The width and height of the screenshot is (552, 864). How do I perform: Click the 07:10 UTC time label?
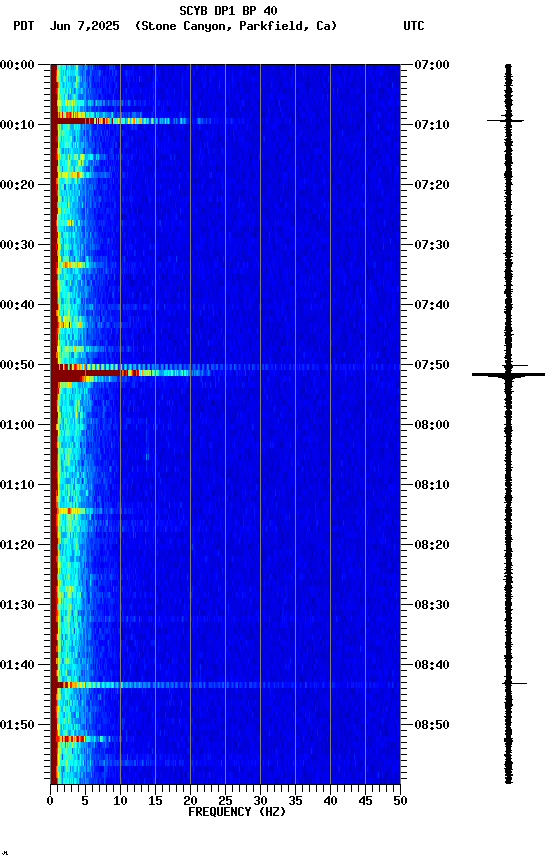(432, 125)
